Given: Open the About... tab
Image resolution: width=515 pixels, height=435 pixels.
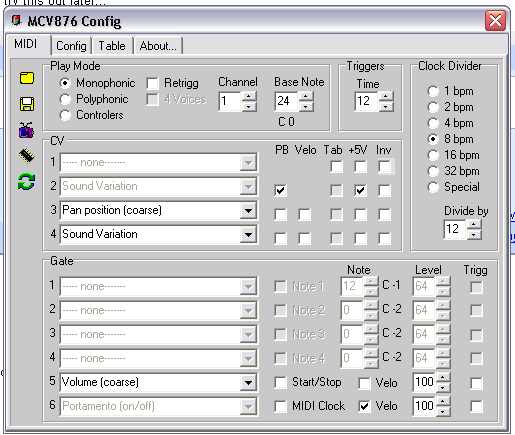Looking at the screenshot, I should (158, 46).
